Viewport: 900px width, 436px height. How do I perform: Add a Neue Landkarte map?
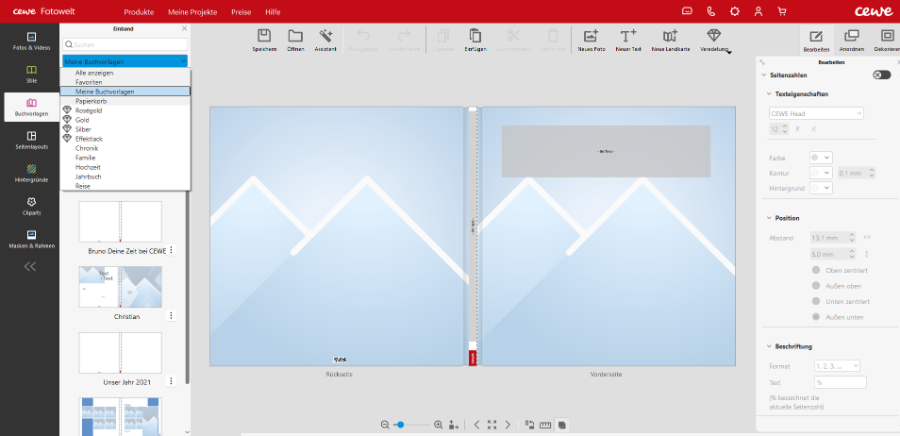pos(670,36)
